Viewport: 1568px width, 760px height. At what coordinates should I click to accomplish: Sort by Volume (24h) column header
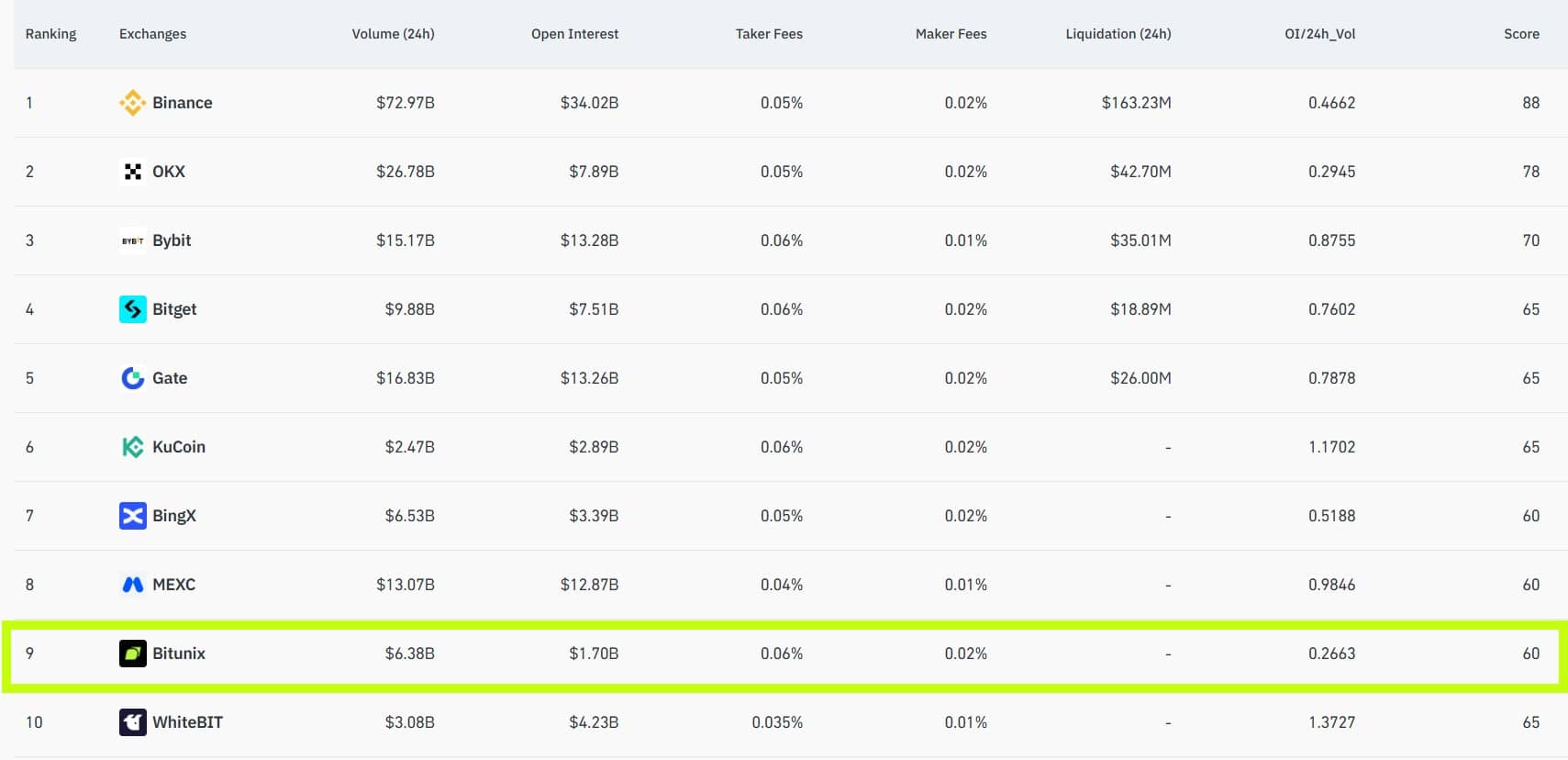tap(394, 34)
